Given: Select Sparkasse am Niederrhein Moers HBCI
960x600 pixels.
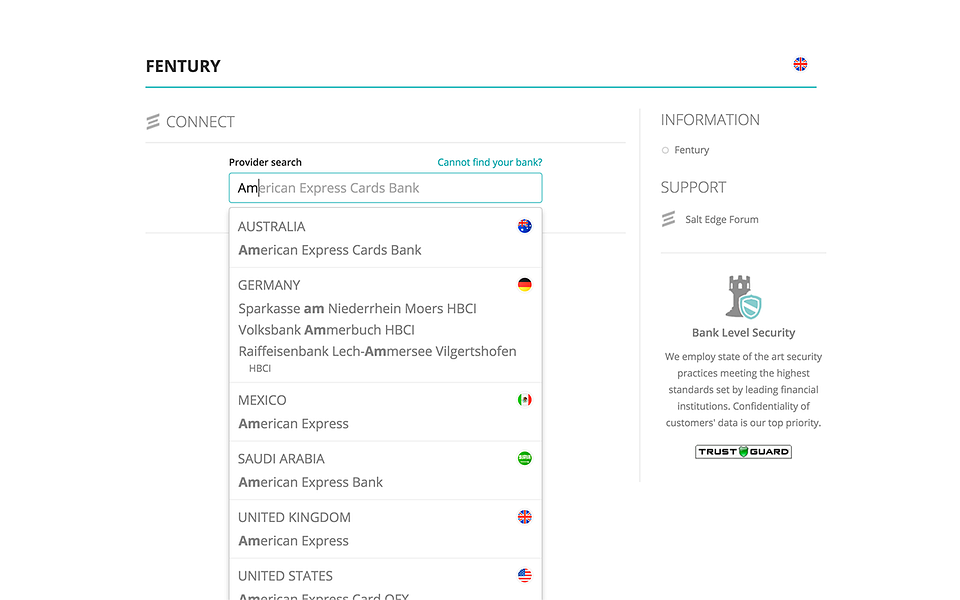Looking at the screenshot, I should [357, 309].
